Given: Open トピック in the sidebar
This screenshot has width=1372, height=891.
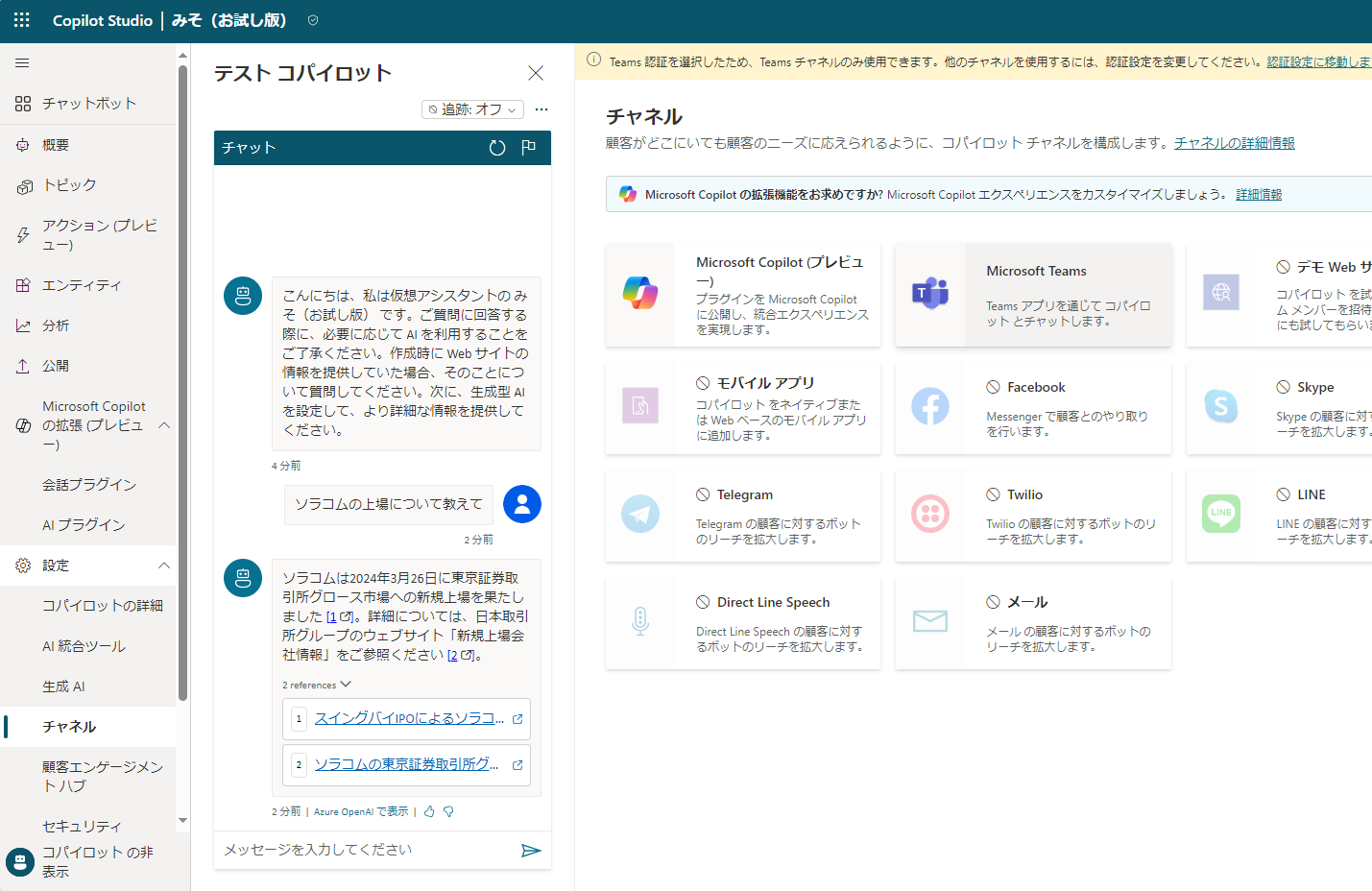Looking at the screenshot, I should pyautogui.click(x=88, y=185).
